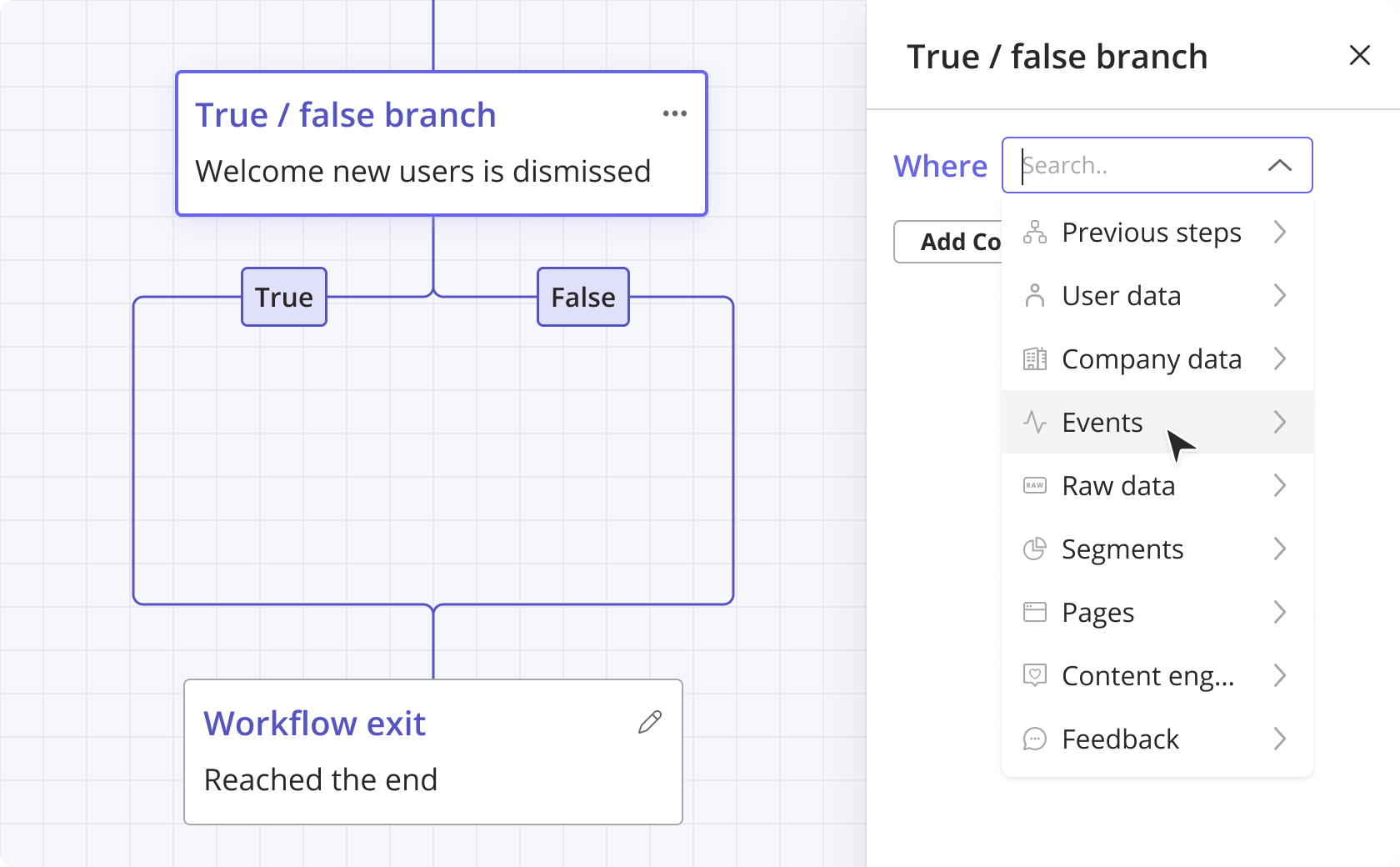The height and width of the screenshot is (867, 1400).
Task: Click the Pages browser window icon
Action: [1034, 613]
